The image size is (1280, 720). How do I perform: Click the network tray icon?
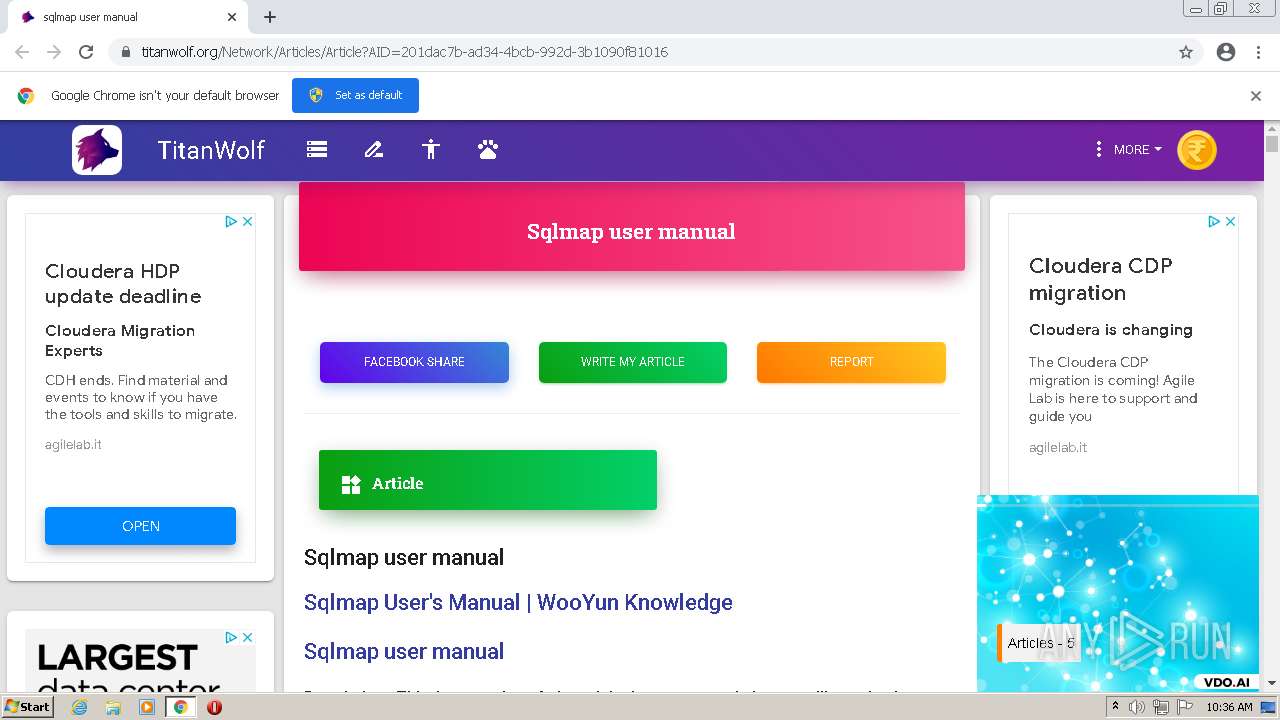click(1161, 707)
